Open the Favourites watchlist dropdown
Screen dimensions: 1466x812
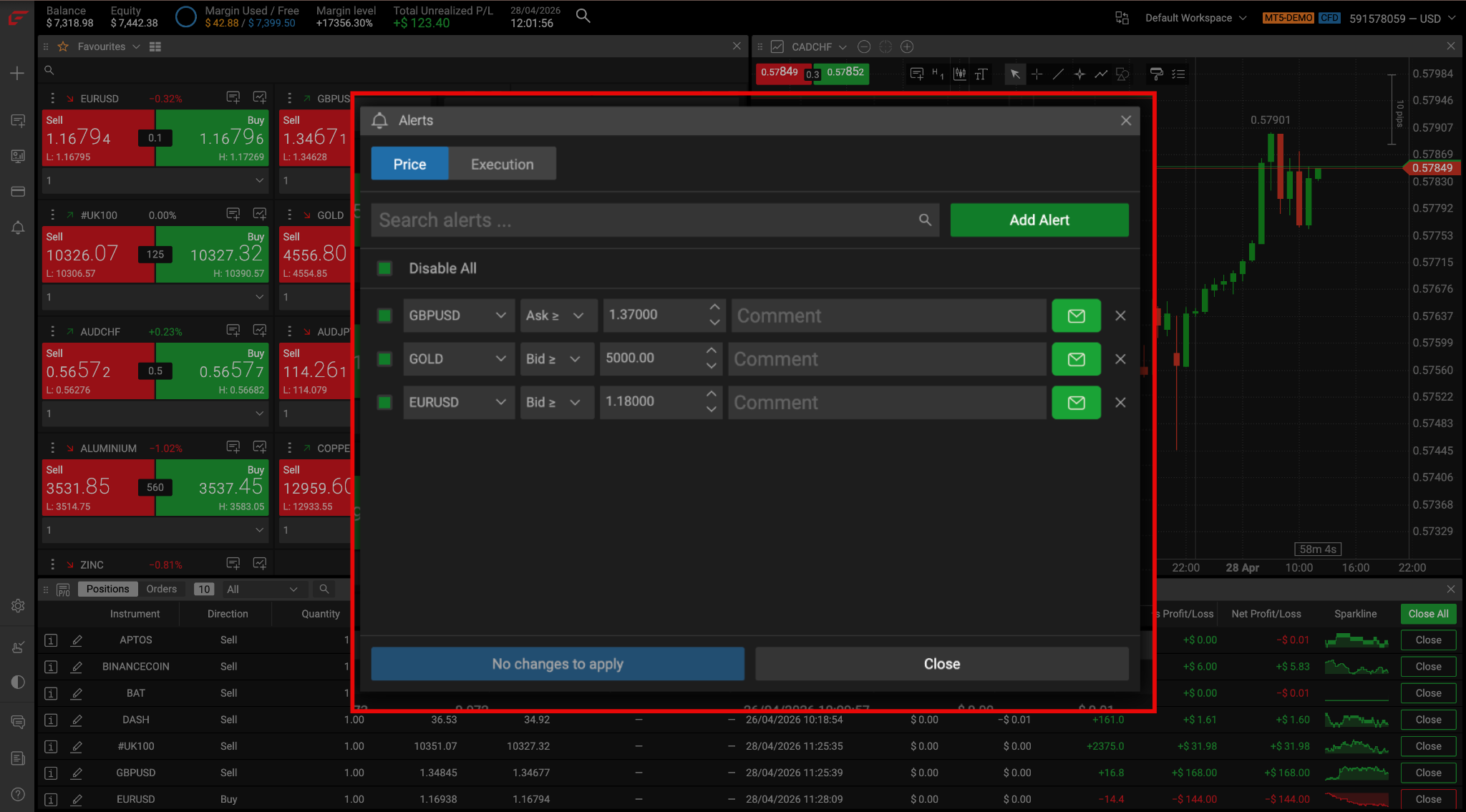click(108, 47)
